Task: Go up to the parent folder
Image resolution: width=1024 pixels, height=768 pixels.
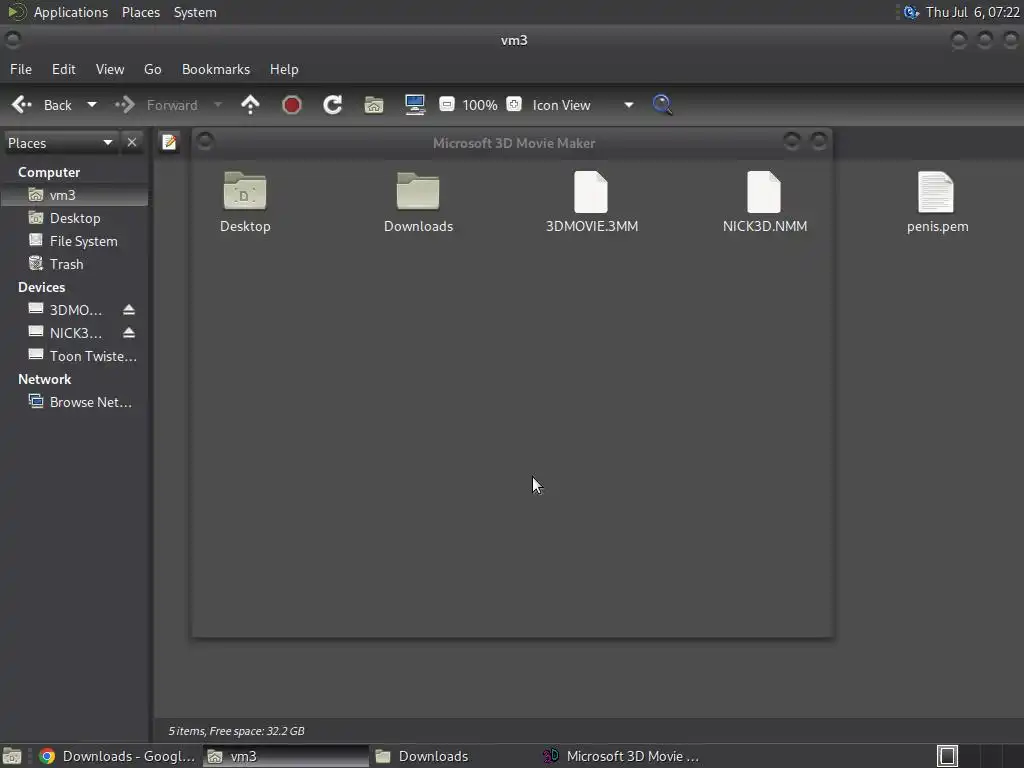Action: pos(250,105)
